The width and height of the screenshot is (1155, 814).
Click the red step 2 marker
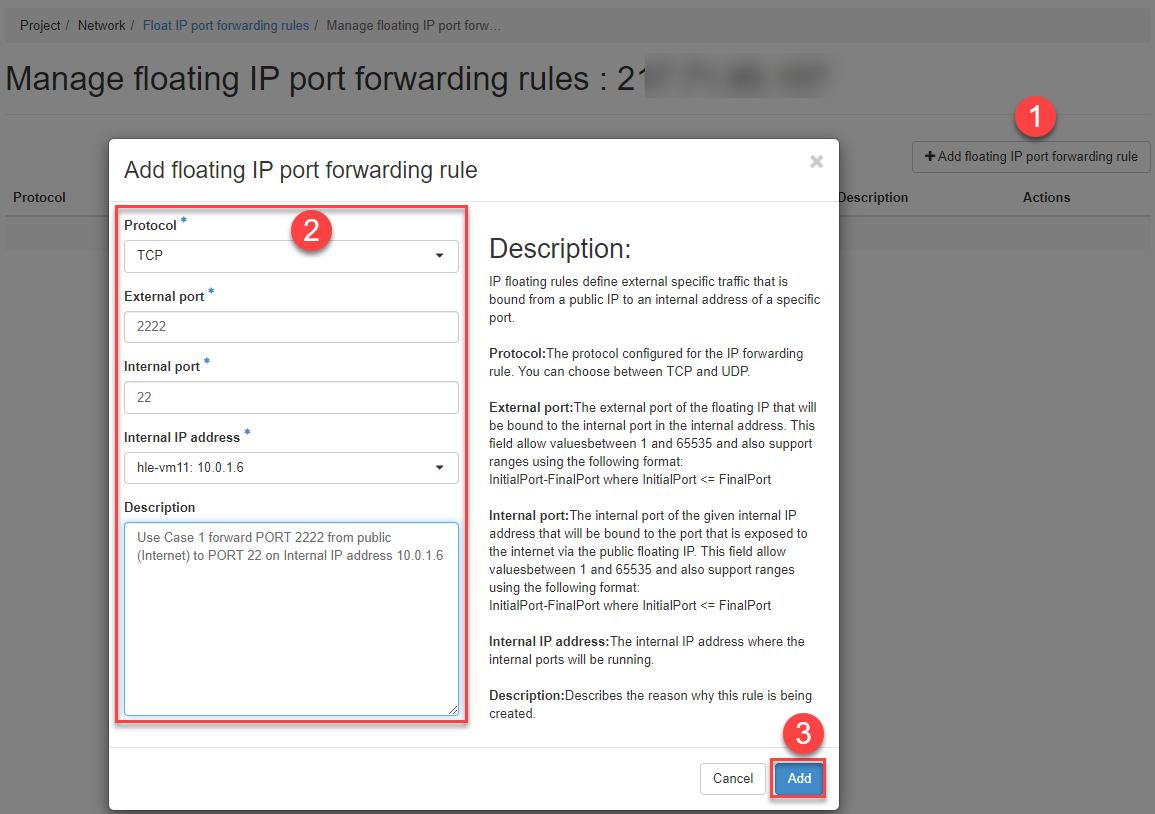311,231
